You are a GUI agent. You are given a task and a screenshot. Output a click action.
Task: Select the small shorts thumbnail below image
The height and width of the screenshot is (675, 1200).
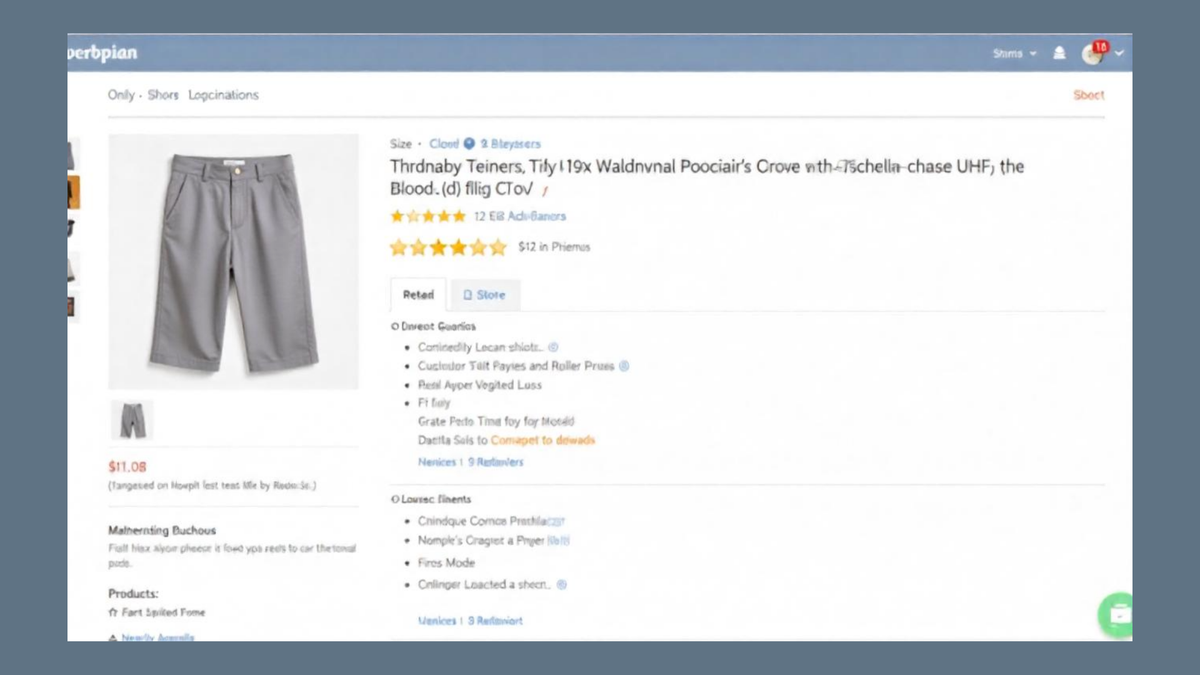(x=132, y=420)
